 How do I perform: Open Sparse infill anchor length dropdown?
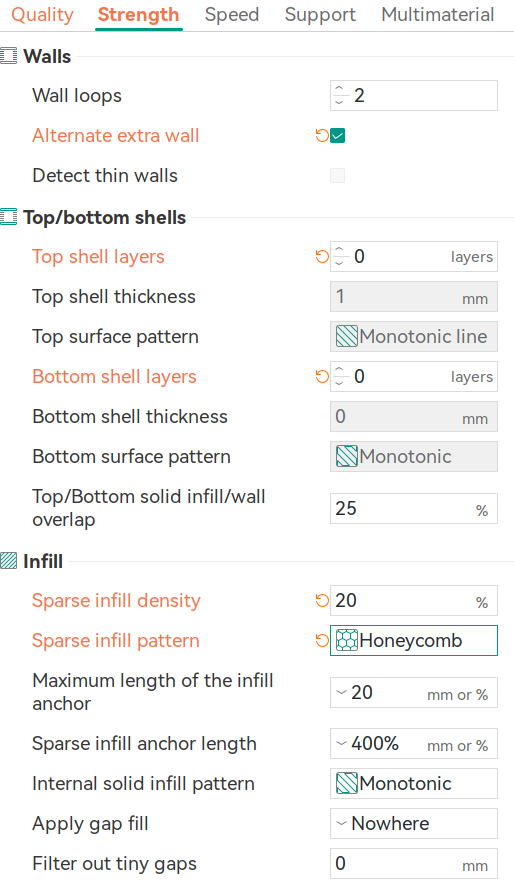[413, 744]
